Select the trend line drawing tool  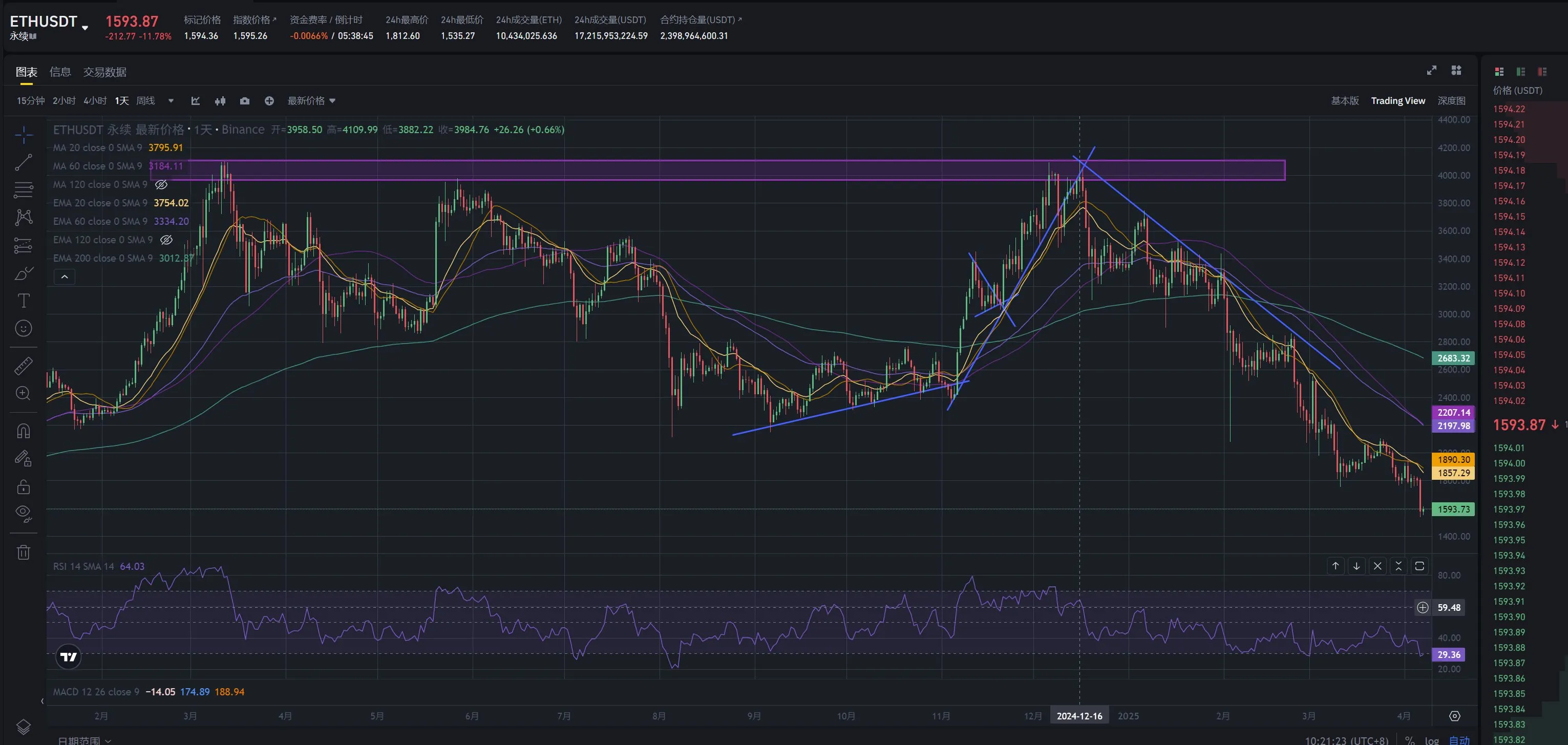23,162
